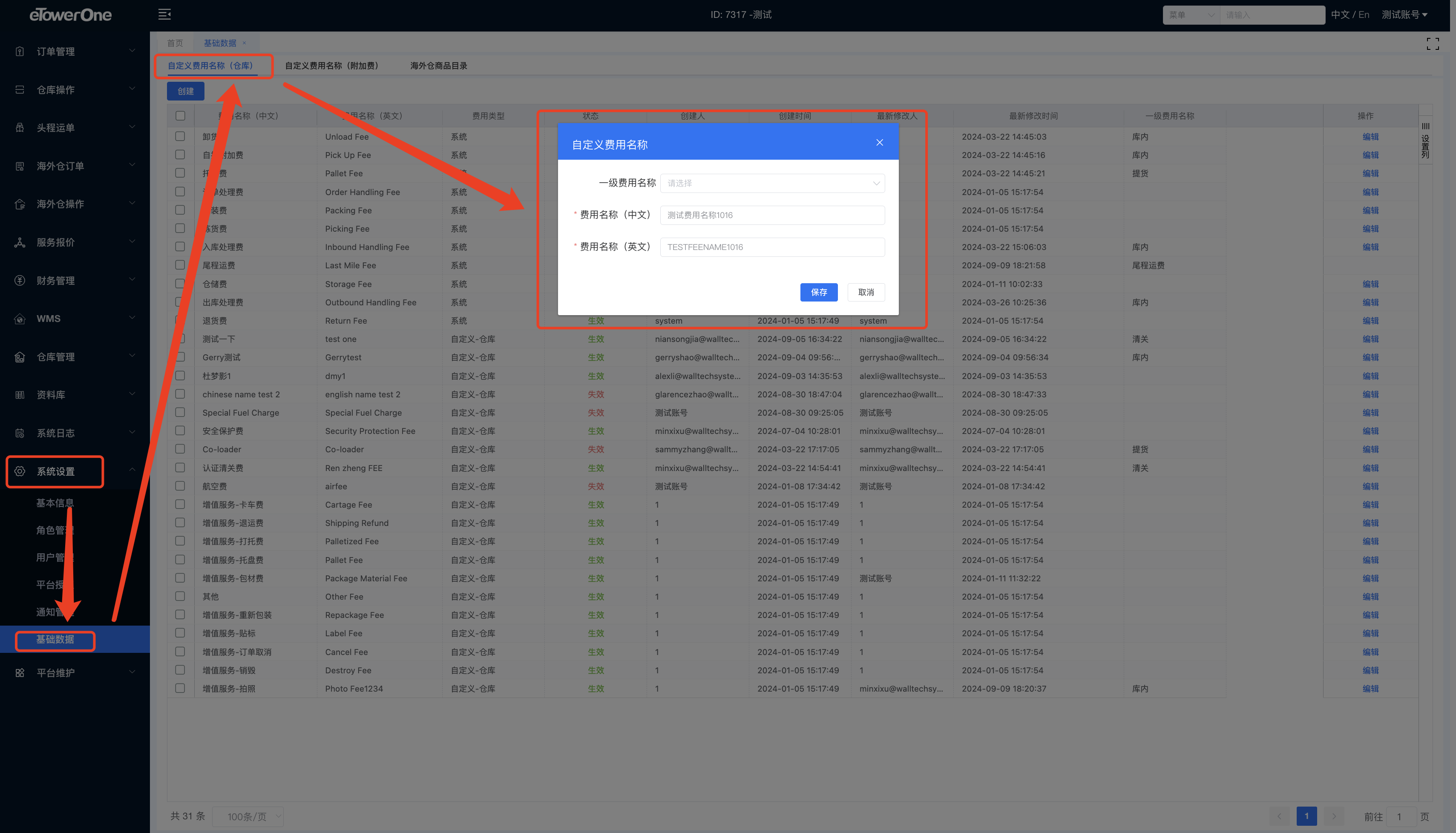Switch to 海外仓商品目录 tab
The width and height of the screenshot is (1456, 833).
tap(438, 66)
